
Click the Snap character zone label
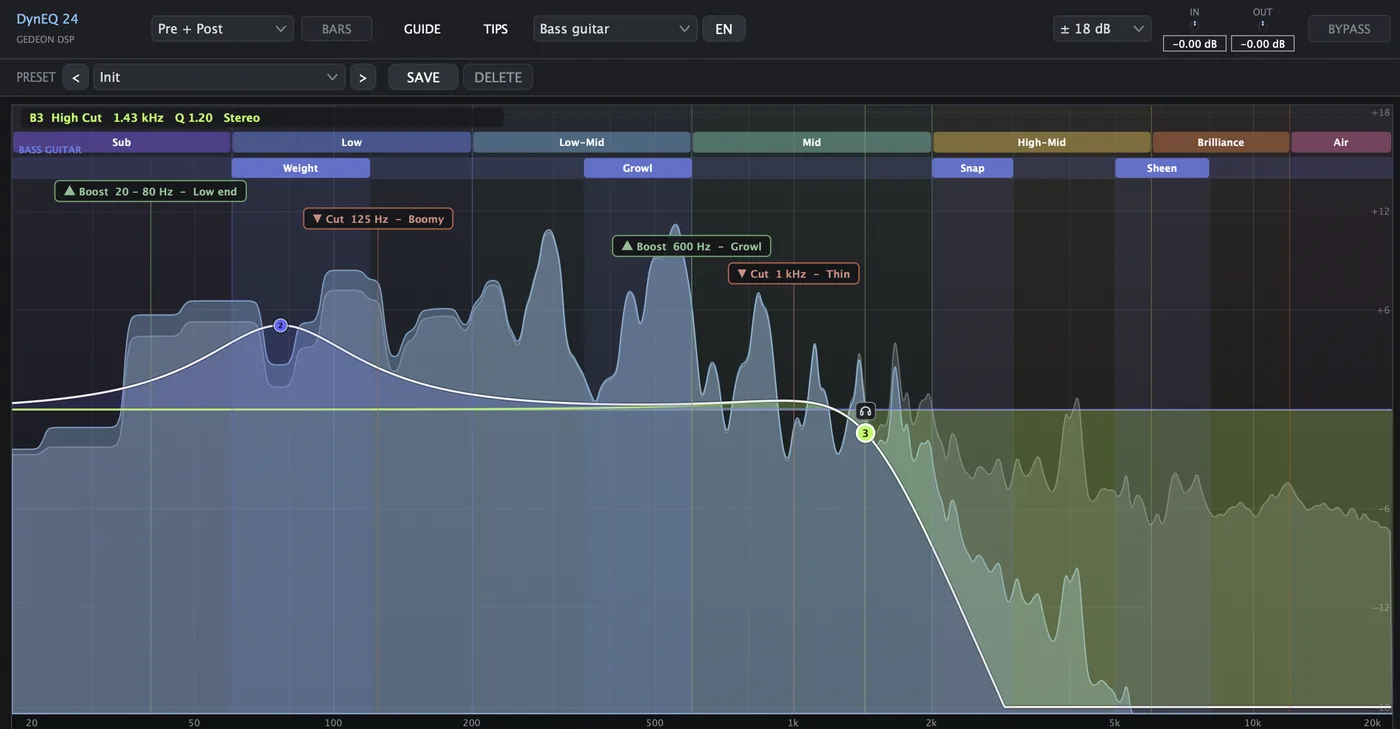pos(973,168)
